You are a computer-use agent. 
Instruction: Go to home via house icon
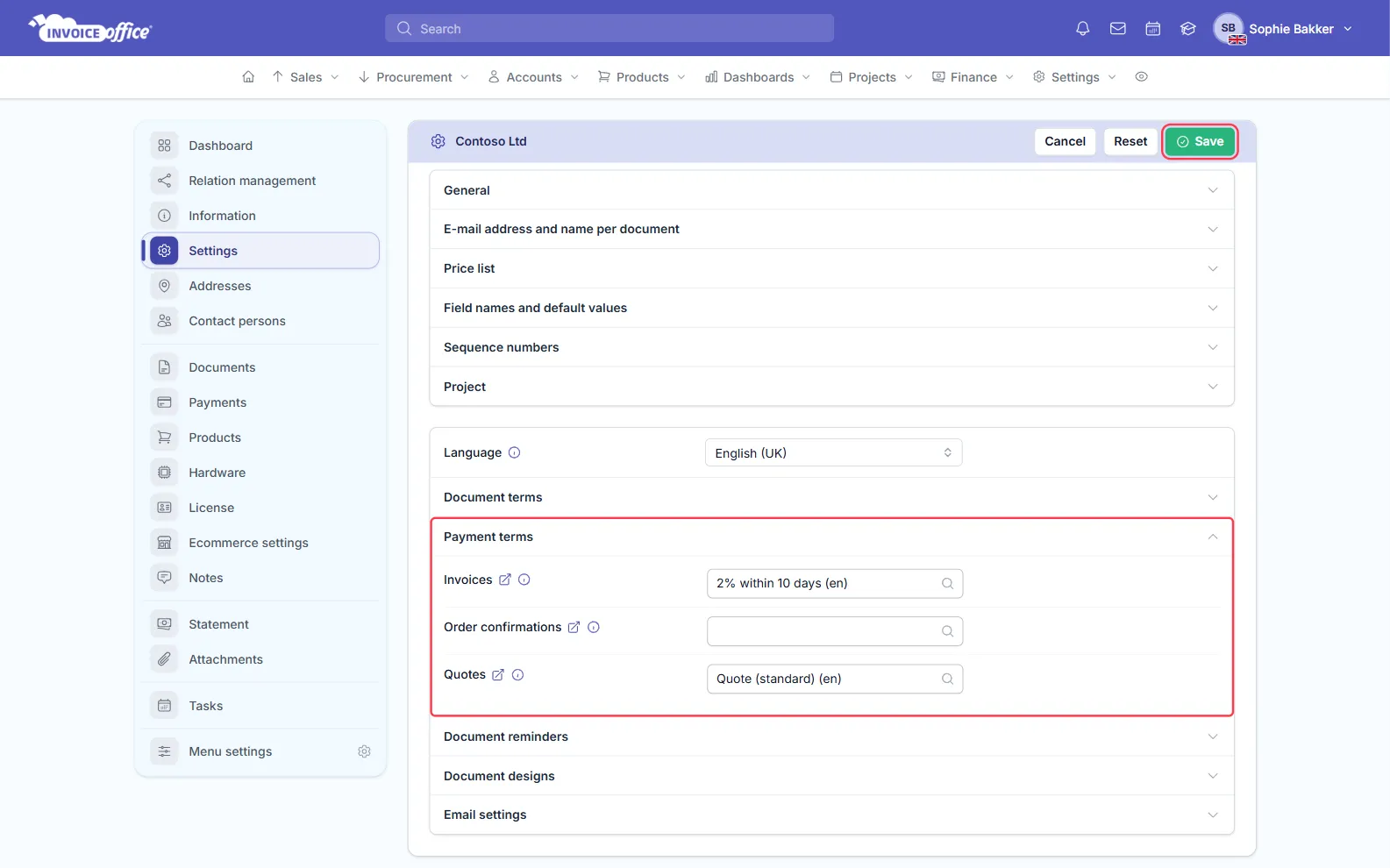click(248, 77)
